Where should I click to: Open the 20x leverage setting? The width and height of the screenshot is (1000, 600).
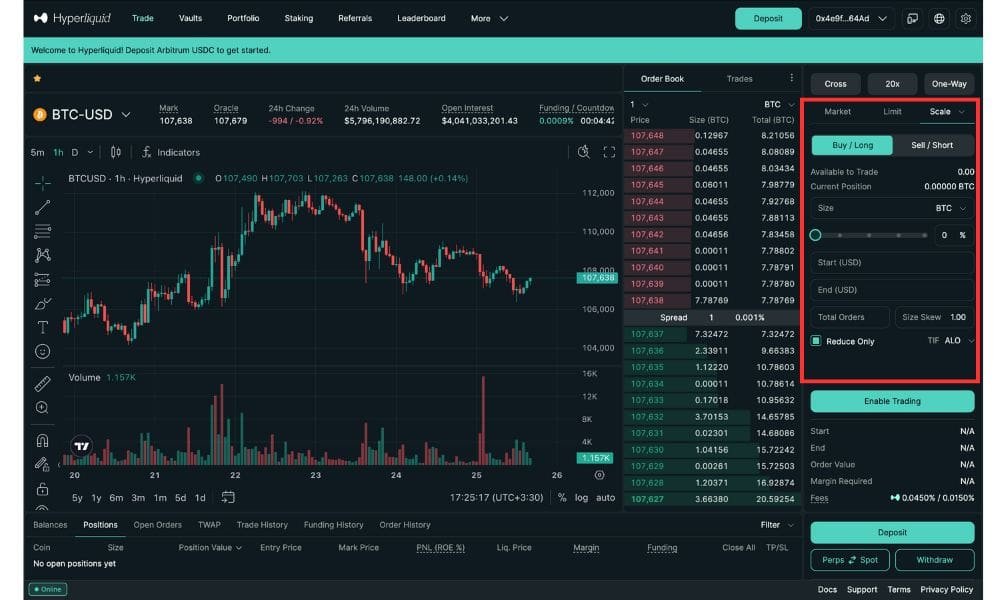tap(892, 84)
